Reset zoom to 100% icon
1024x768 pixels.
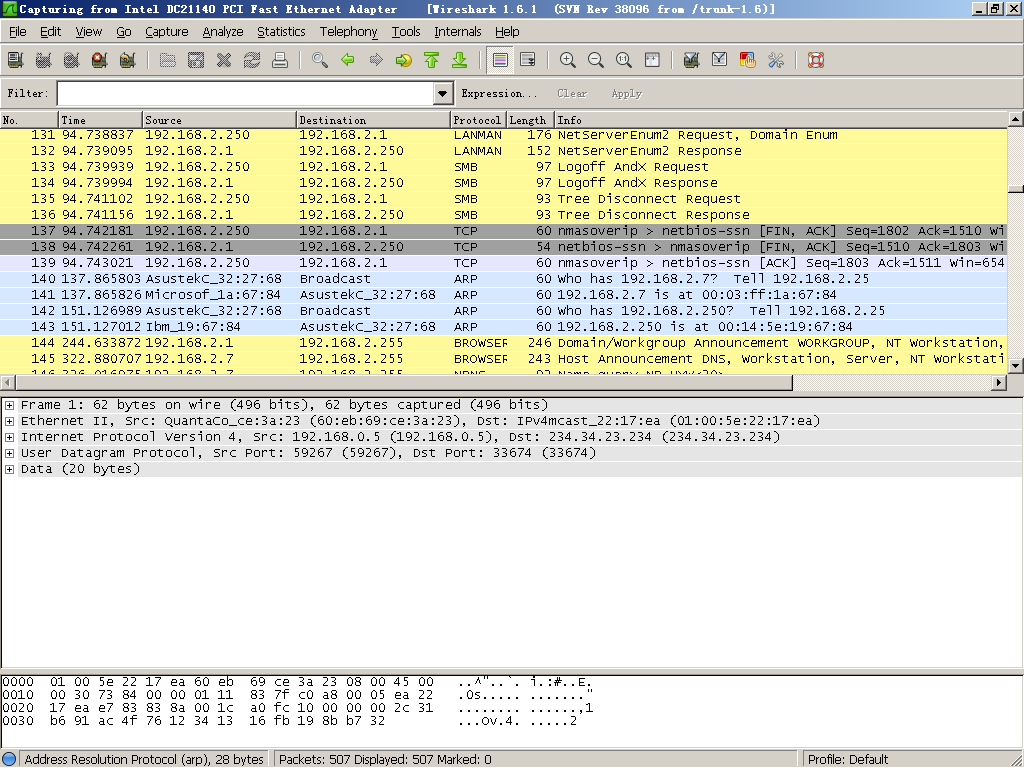(624, 60)
